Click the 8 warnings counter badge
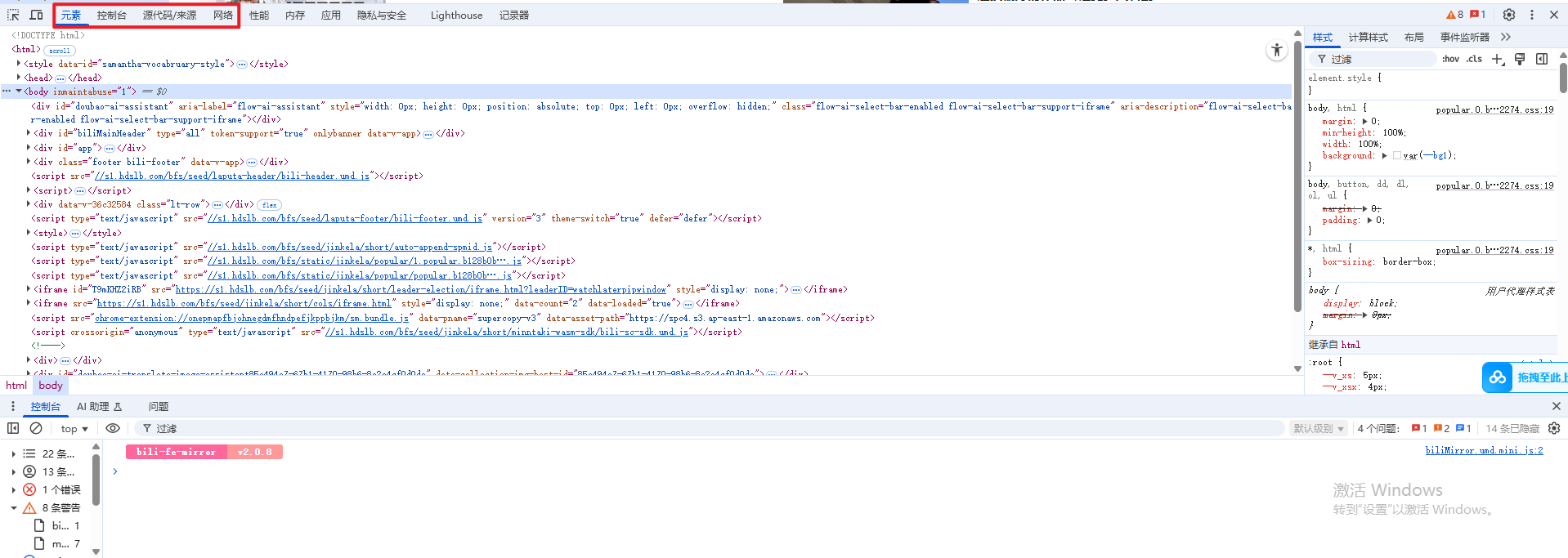The width and height of the screenshot is (1568, 558). pyautogui.click(x=1455, y=15)
